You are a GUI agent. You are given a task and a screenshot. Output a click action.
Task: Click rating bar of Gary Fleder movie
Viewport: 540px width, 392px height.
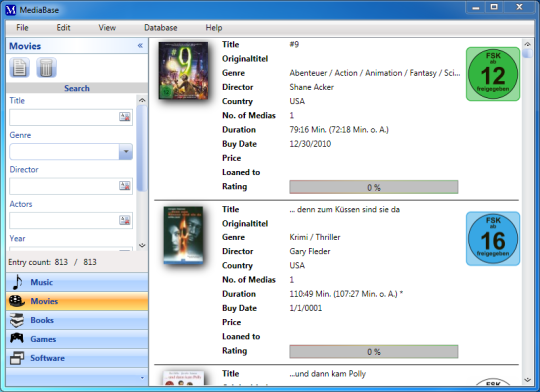point(374,352)
